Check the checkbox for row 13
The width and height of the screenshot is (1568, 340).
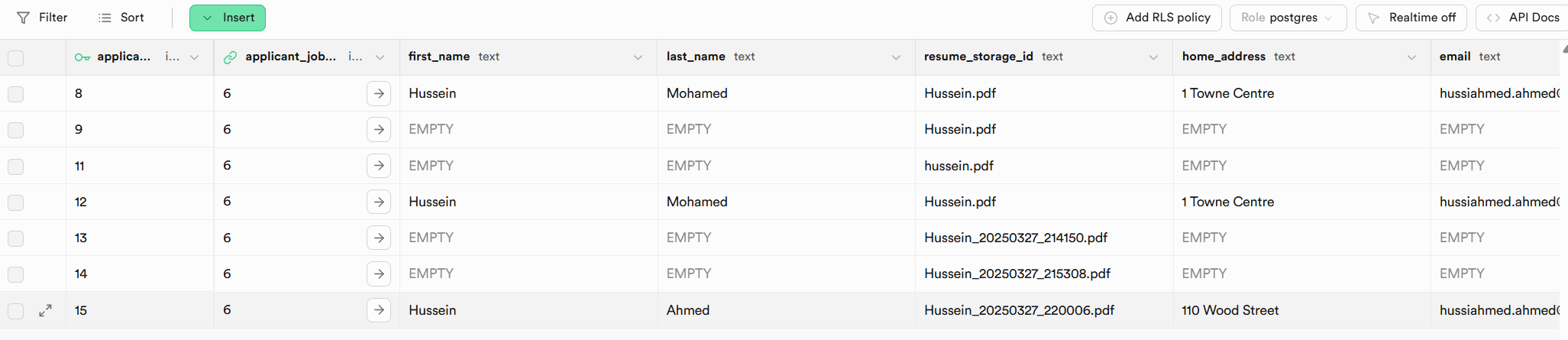[x=15, y=238]
